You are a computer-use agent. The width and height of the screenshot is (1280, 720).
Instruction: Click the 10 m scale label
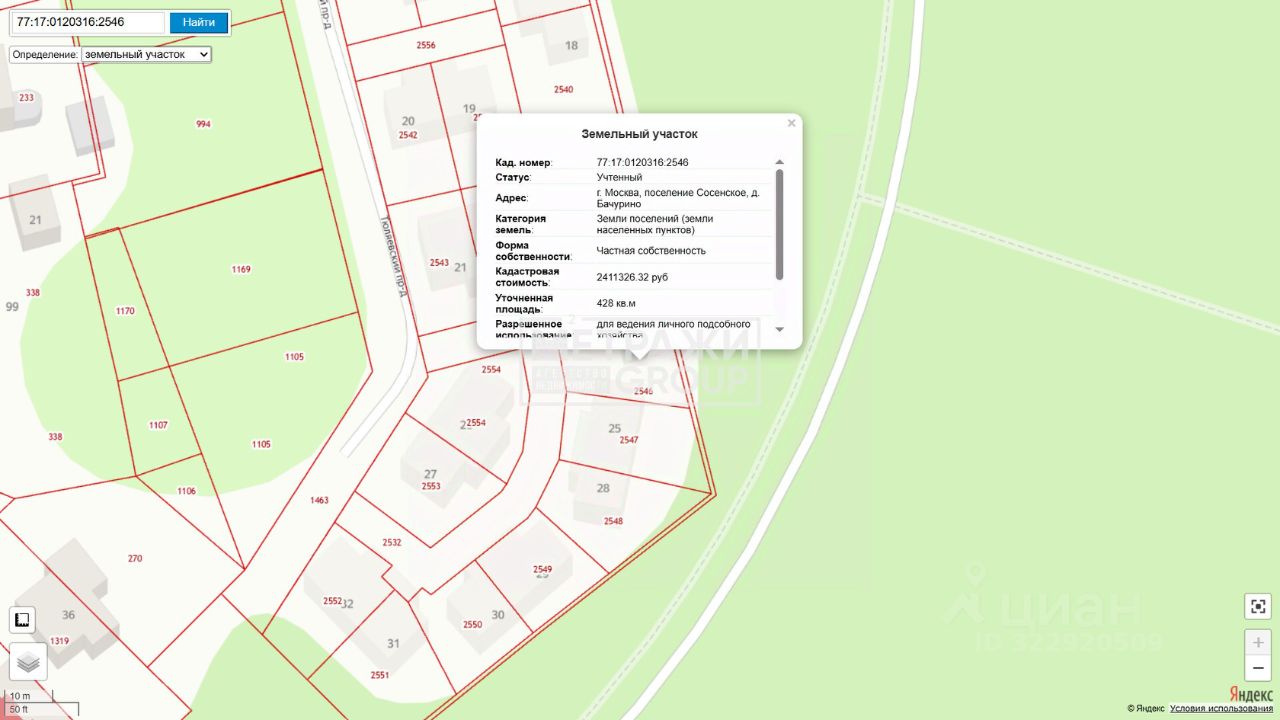tap(21, 696)
